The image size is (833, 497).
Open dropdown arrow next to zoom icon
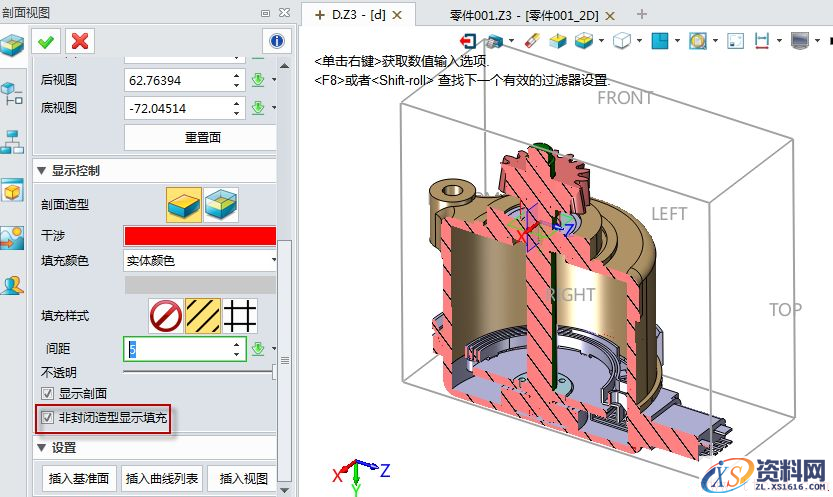[x=715, y=41]
